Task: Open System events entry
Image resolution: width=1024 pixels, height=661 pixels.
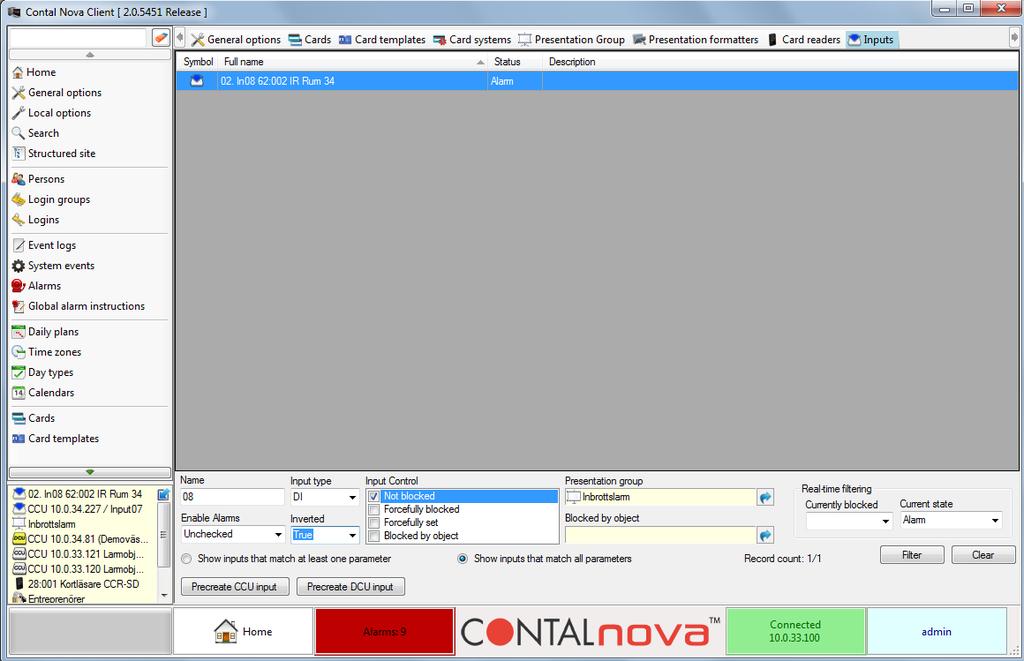Action: pyautogui.click(x=54, y=265)
